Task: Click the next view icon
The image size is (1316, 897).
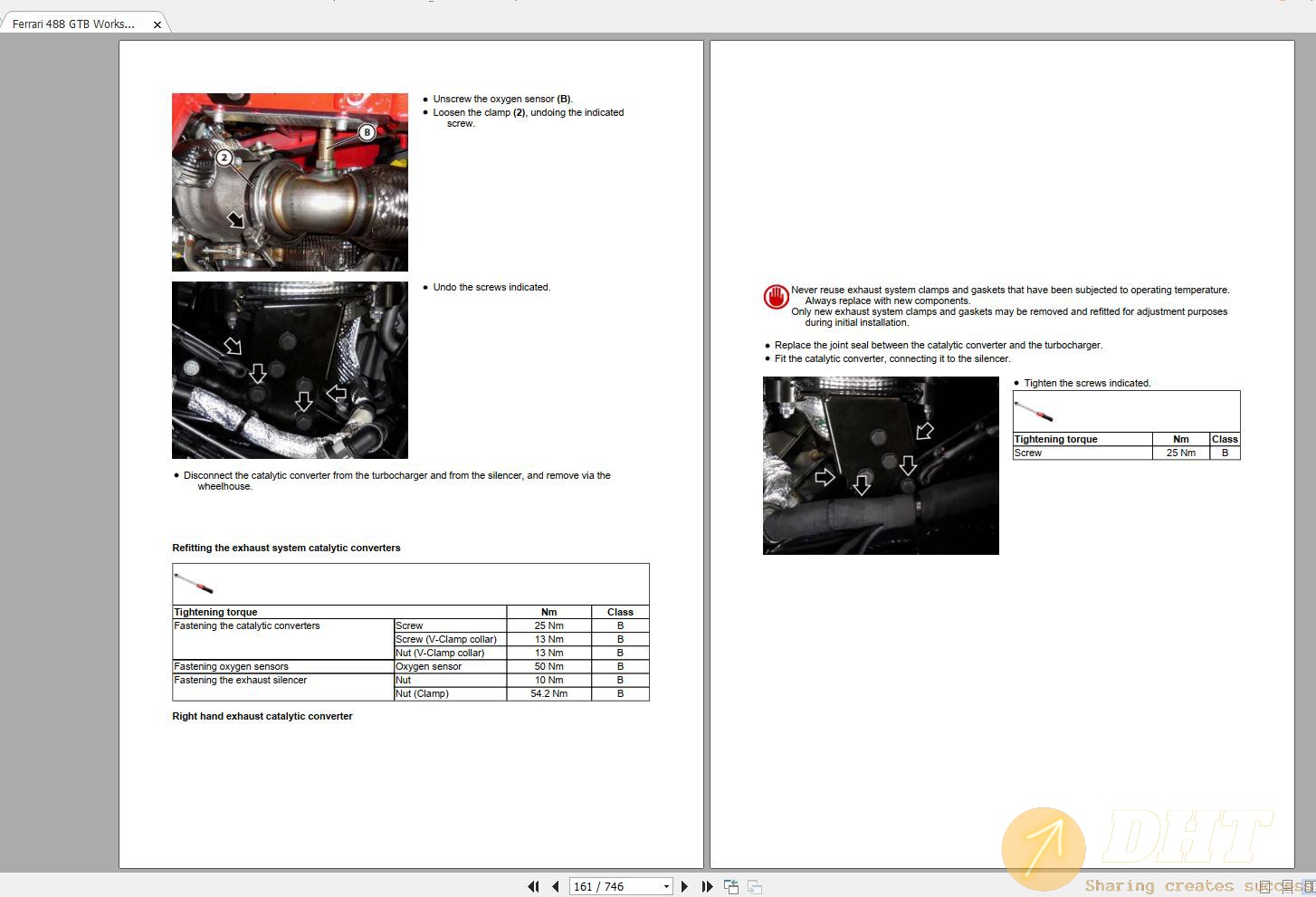Action: pos(755,887)
